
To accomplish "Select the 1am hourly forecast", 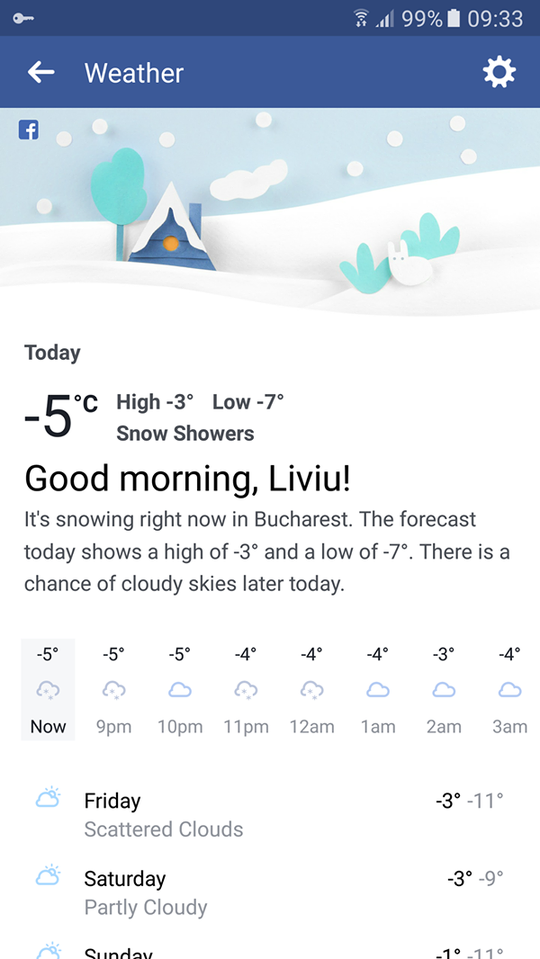I will (x=378, y=689).
